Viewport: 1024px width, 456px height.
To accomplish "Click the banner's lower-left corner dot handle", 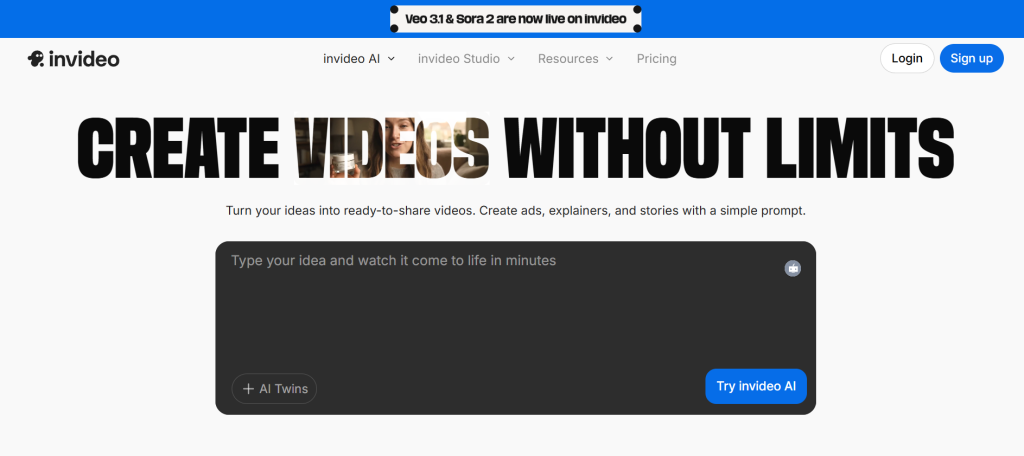I will click(x=394, y=28).
